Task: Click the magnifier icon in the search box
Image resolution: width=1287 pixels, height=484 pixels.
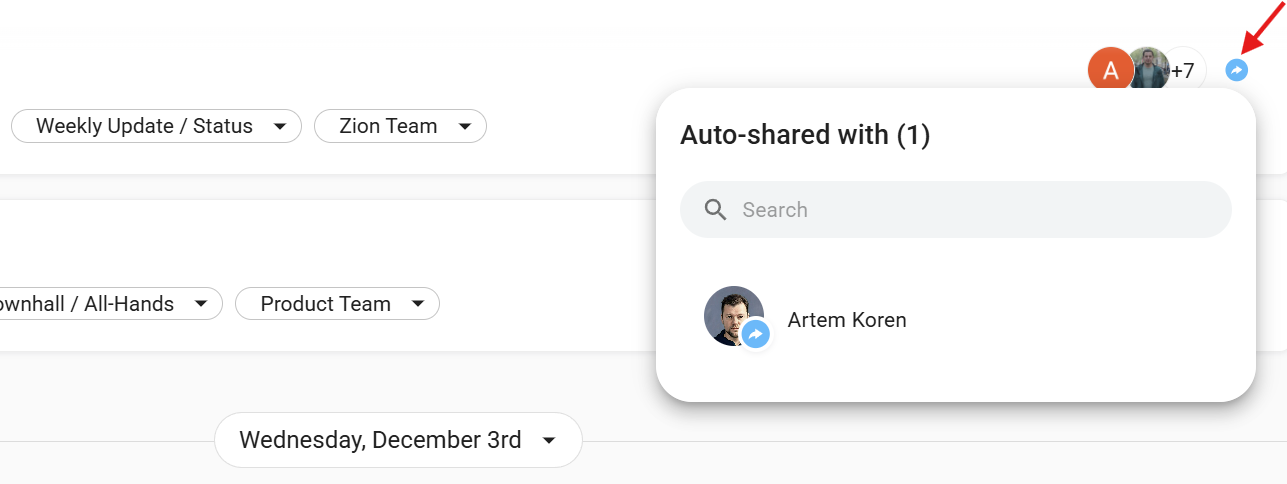Action: (715, 209)
